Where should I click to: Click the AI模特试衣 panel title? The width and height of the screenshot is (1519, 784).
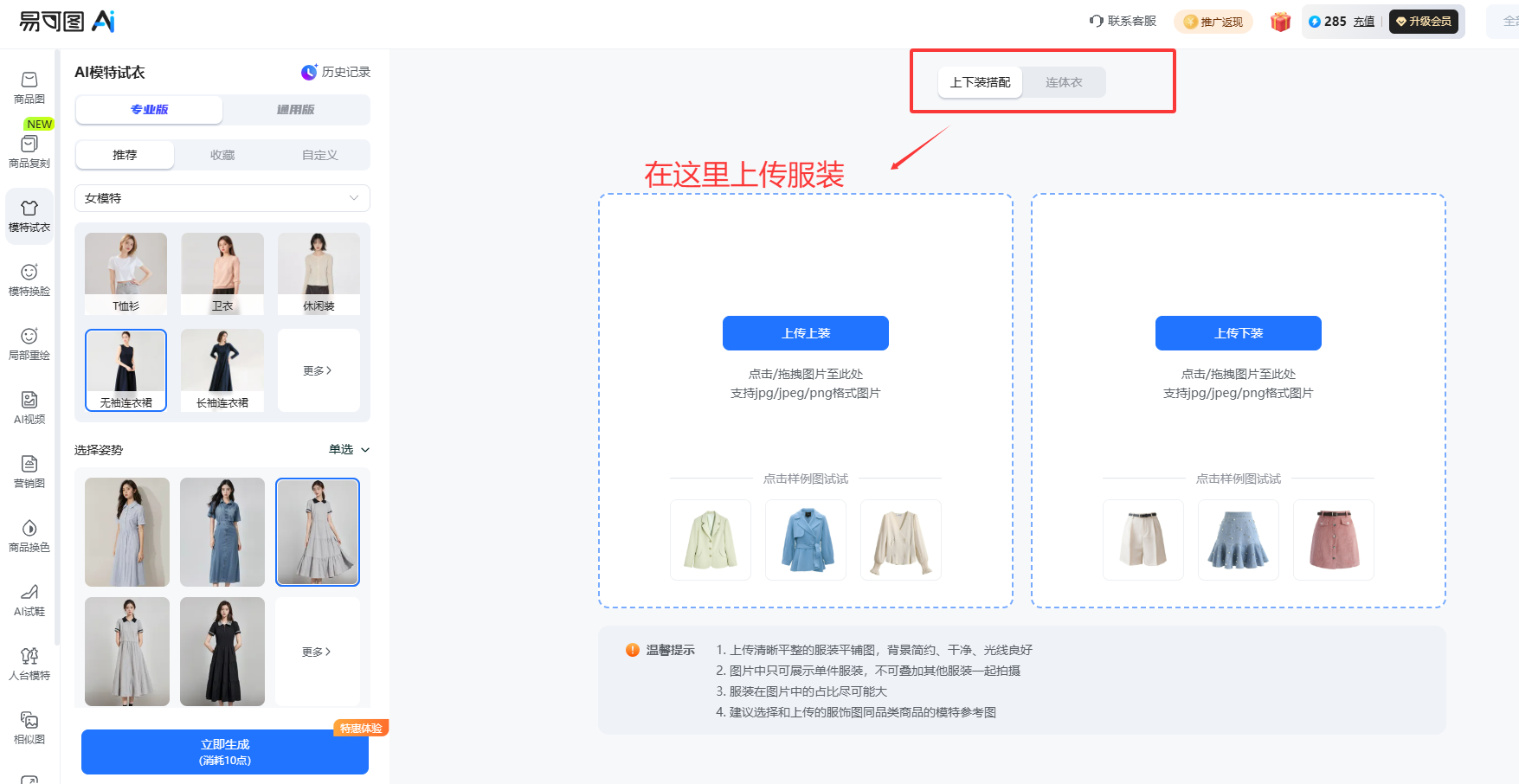[110, 73]
